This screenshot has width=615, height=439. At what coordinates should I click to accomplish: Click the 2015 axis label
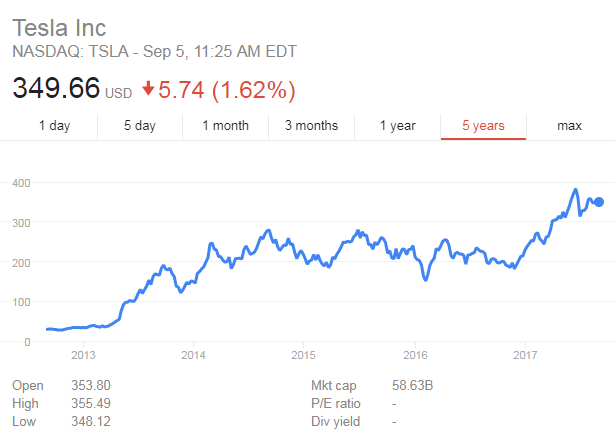303,355
